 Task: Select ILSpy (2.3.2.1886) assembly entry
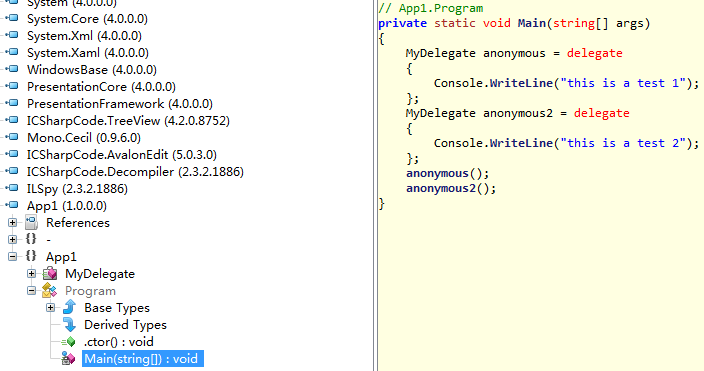[77, 189]
